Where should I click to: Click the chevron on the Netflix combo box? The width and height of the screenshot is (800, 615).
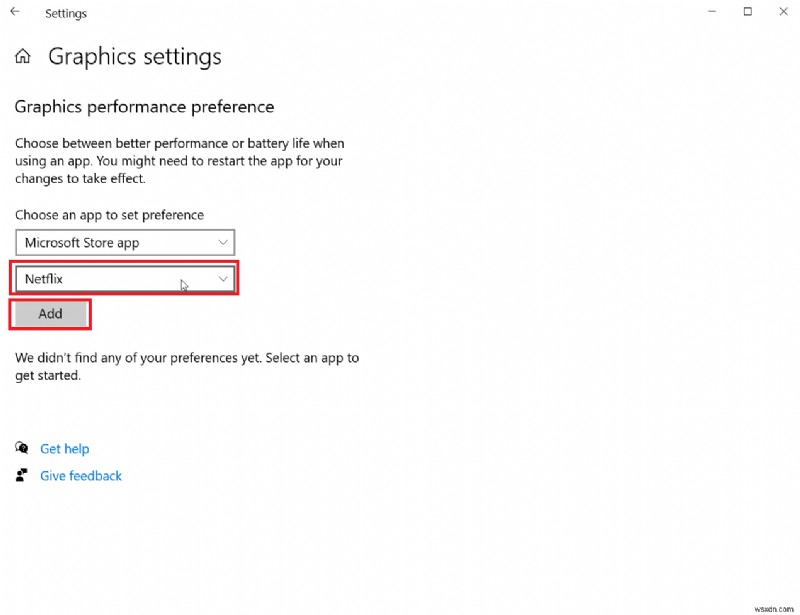pyautogui.click(x=222, y=278)
